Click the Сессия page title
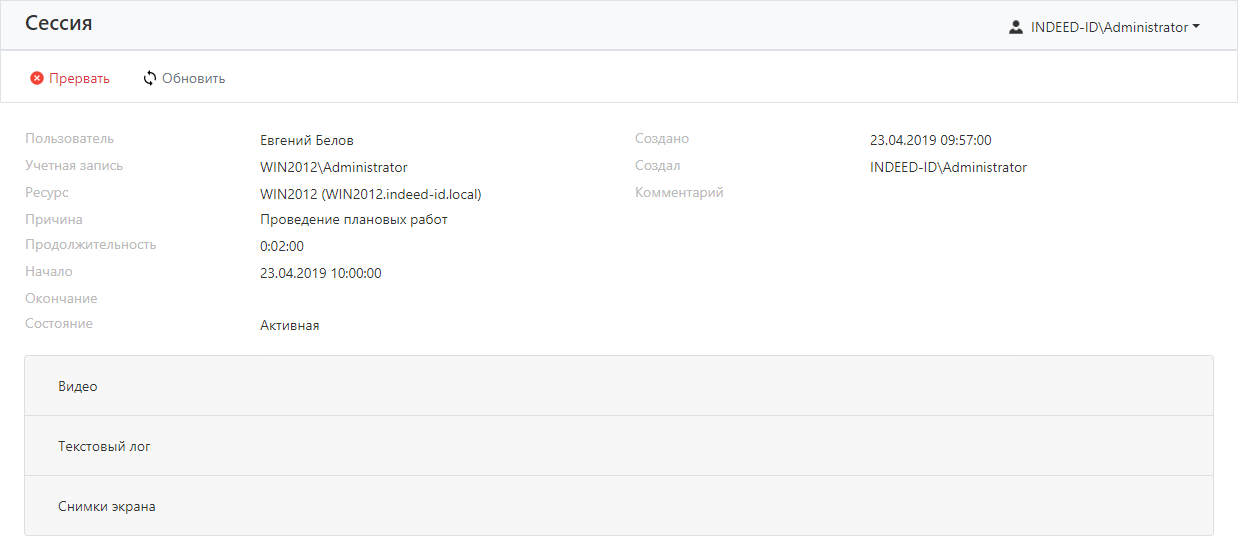The image size is (1238, 554). [x=59, y=23]
